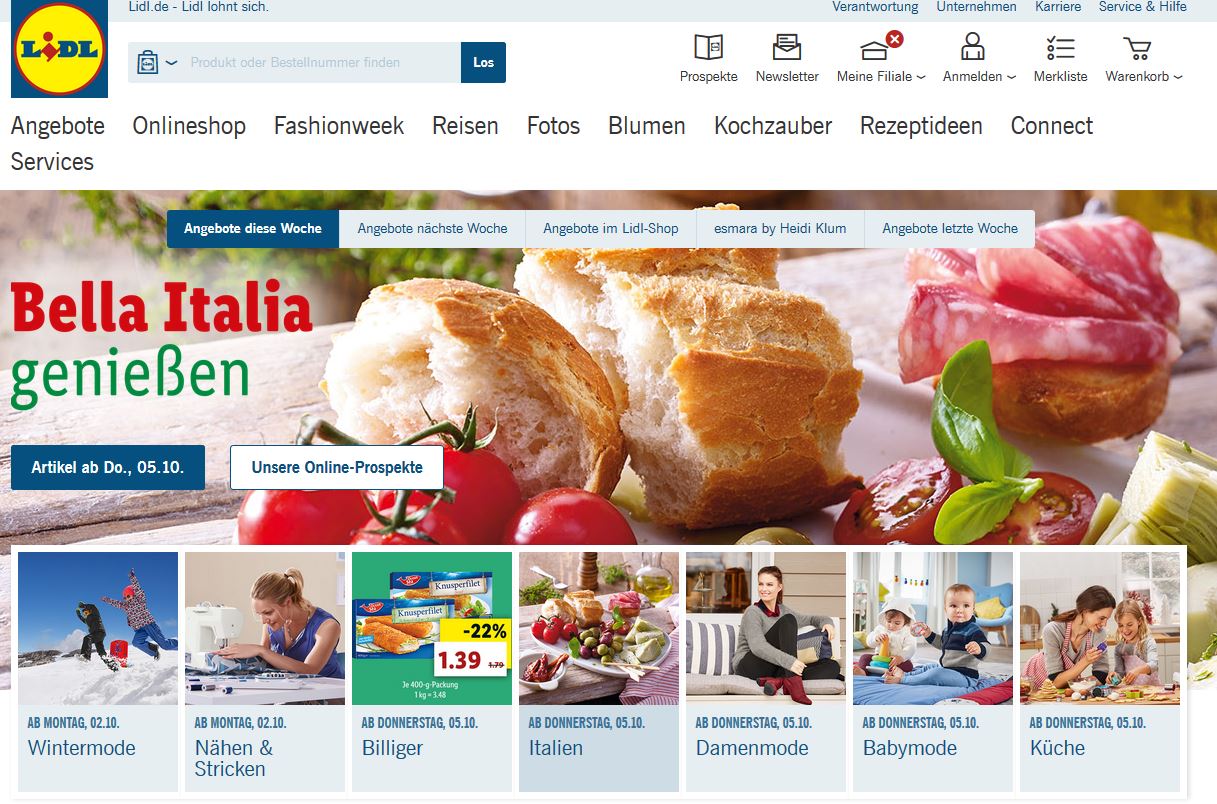Click the Los search button
Screen dimensions: 1217x804
click(484, 62)
